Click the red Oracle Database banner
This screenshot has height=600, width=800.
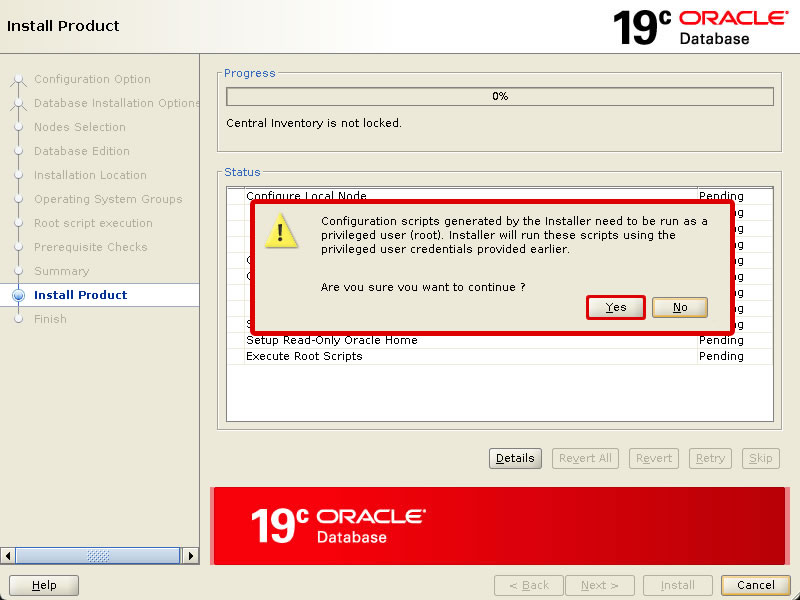click(x=499, y=526)
